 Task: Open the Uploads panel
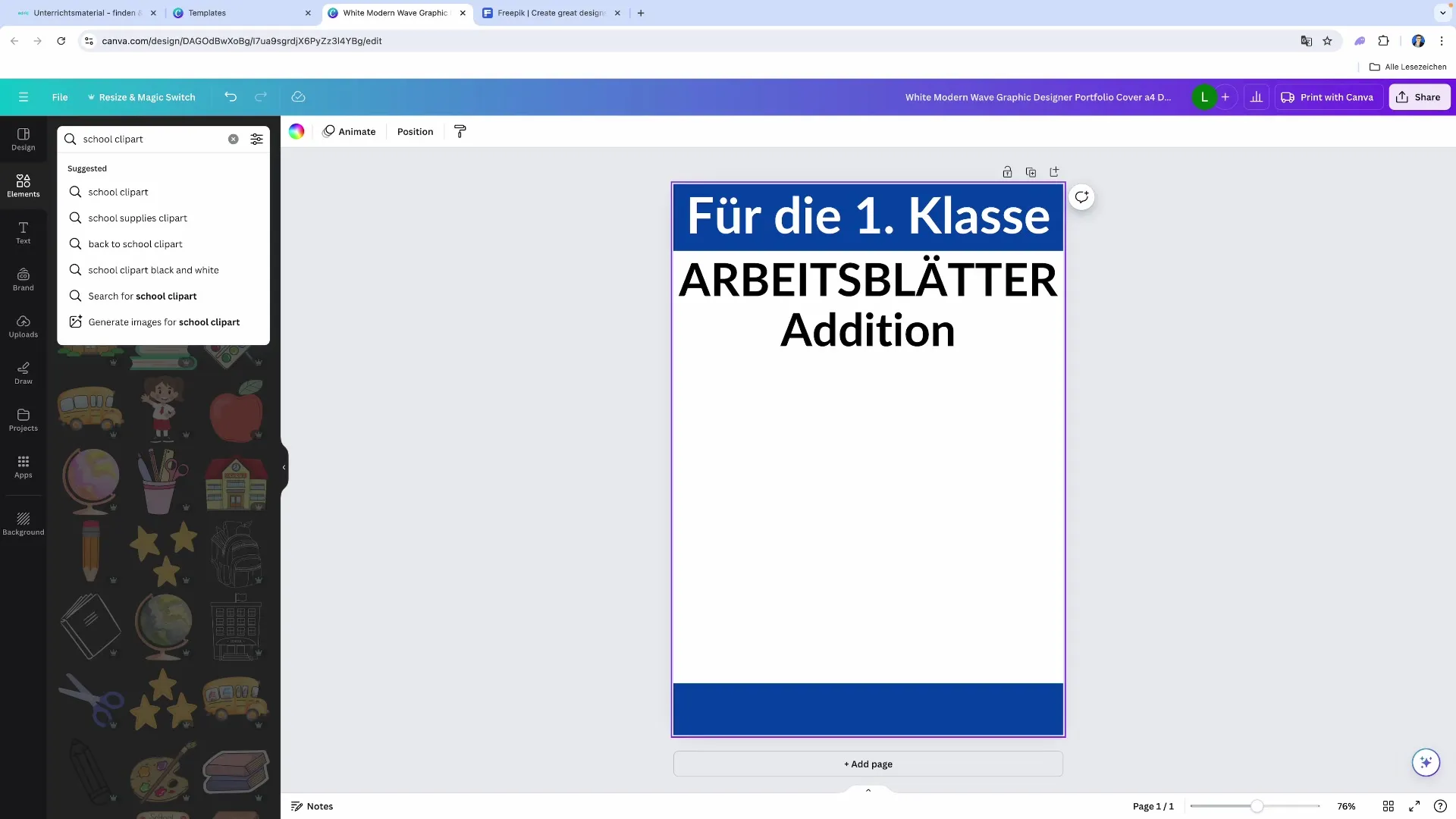[x=23, y=326]
